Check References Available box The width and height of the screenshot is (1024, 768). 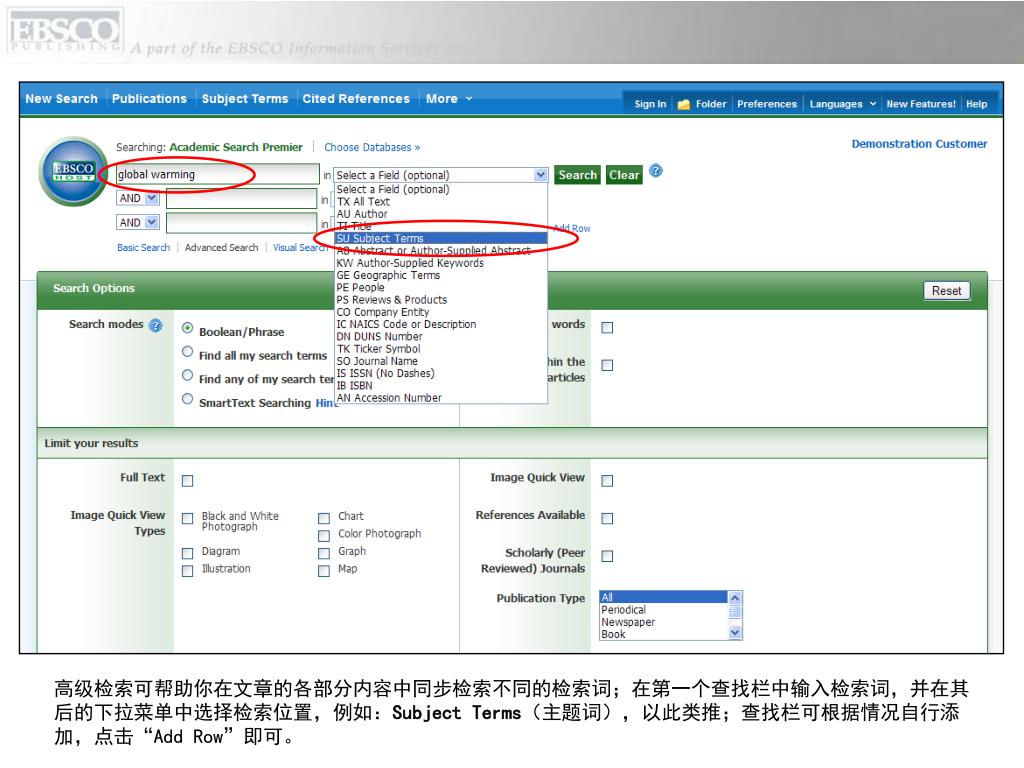pos(607,519)
